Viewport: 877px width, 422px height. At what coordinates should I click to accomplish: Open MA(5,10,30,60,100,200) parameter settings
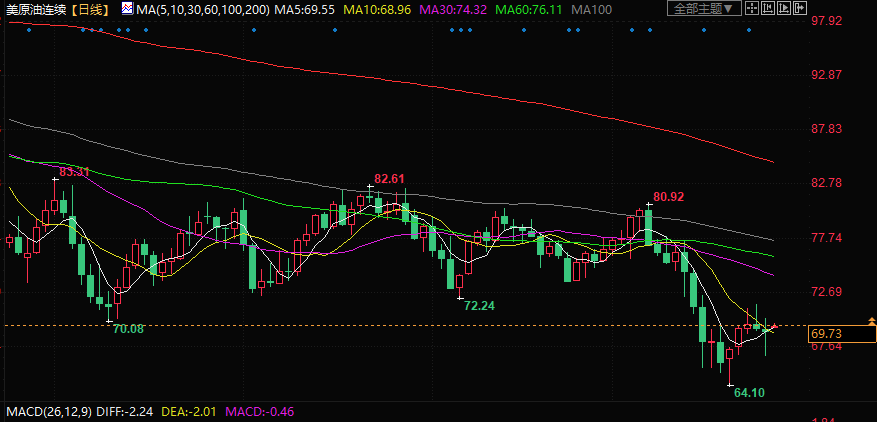(202, 9)
